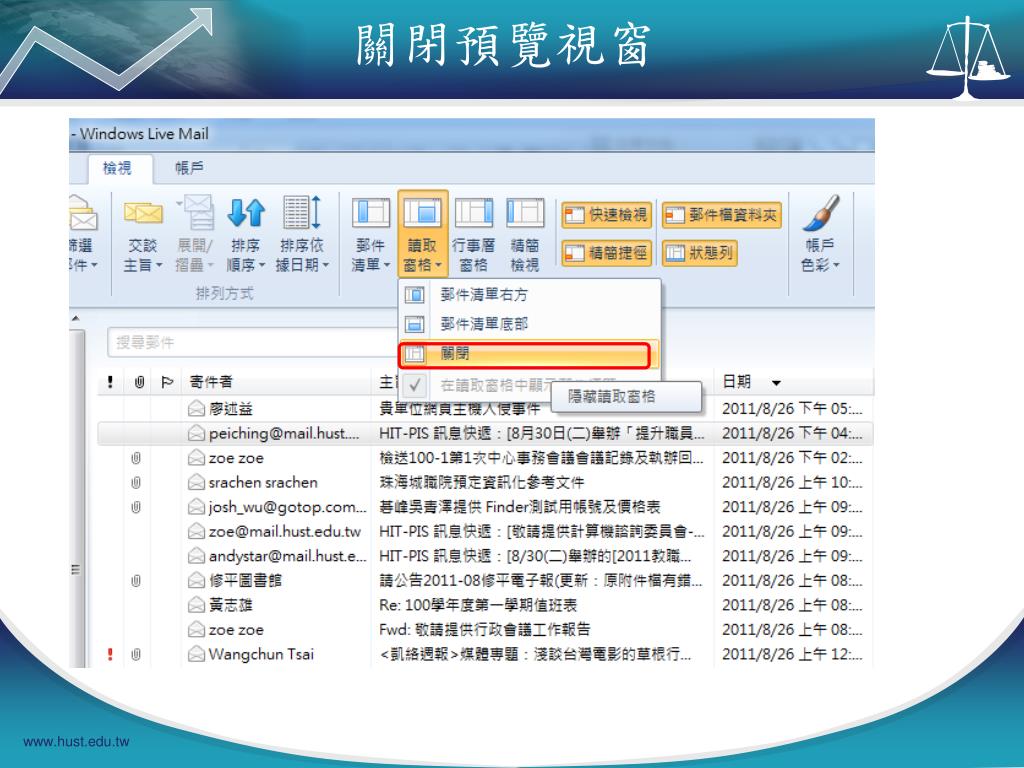Viewport: 1024px width, 768px height.
Task: Toggle 精簡捷徑 compact shortcuts button
Action: (607, 253)
